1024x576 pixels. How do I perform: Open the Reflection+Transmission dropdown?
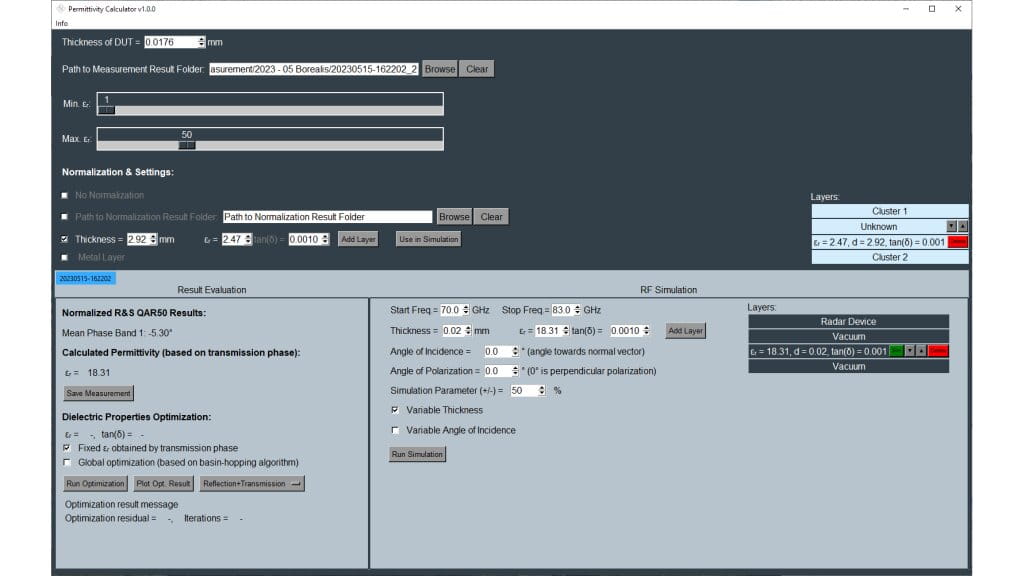click(x=251, y=484)
